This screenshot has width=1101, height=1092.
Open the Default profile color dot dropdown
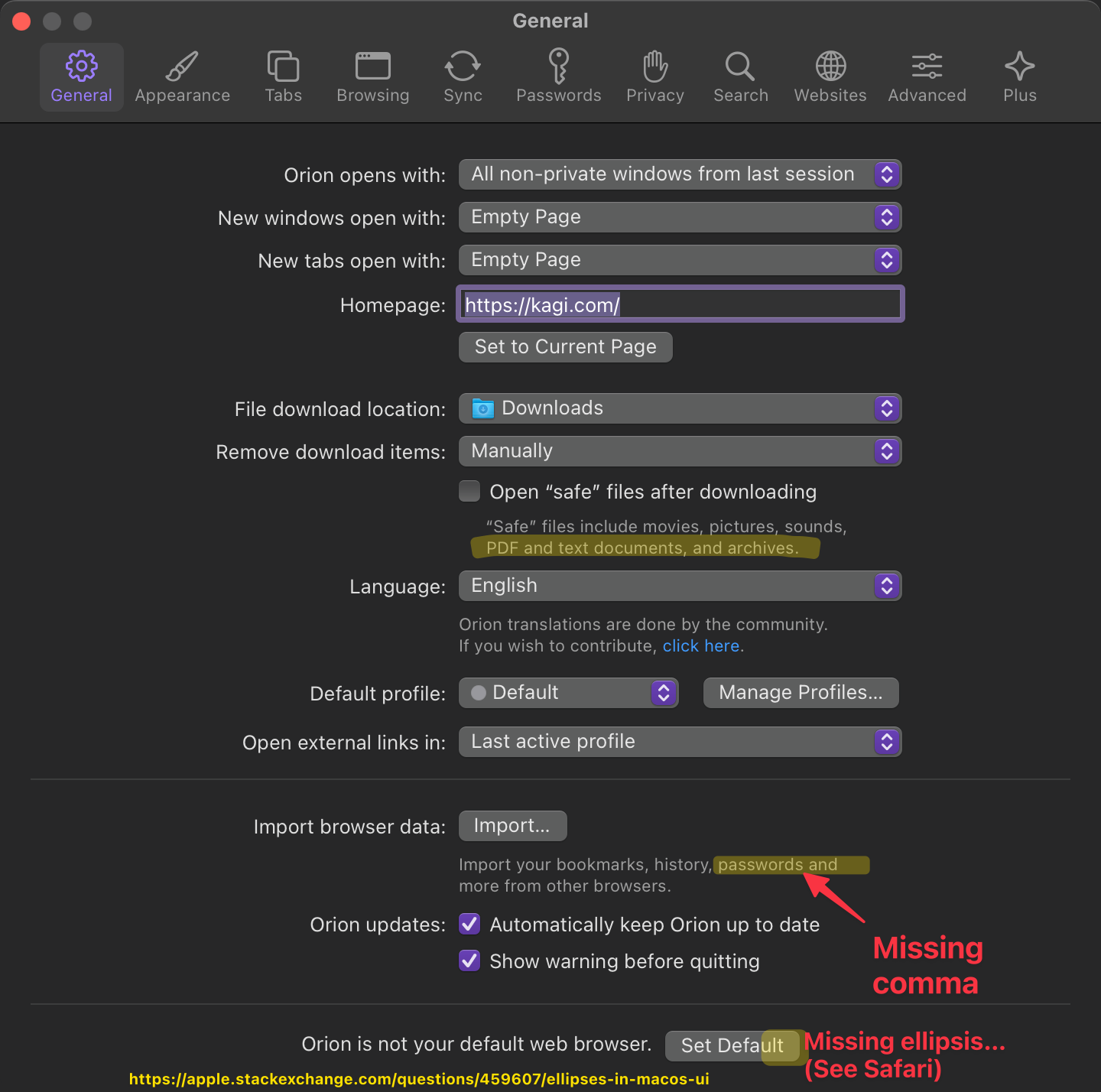coord(569,693)
